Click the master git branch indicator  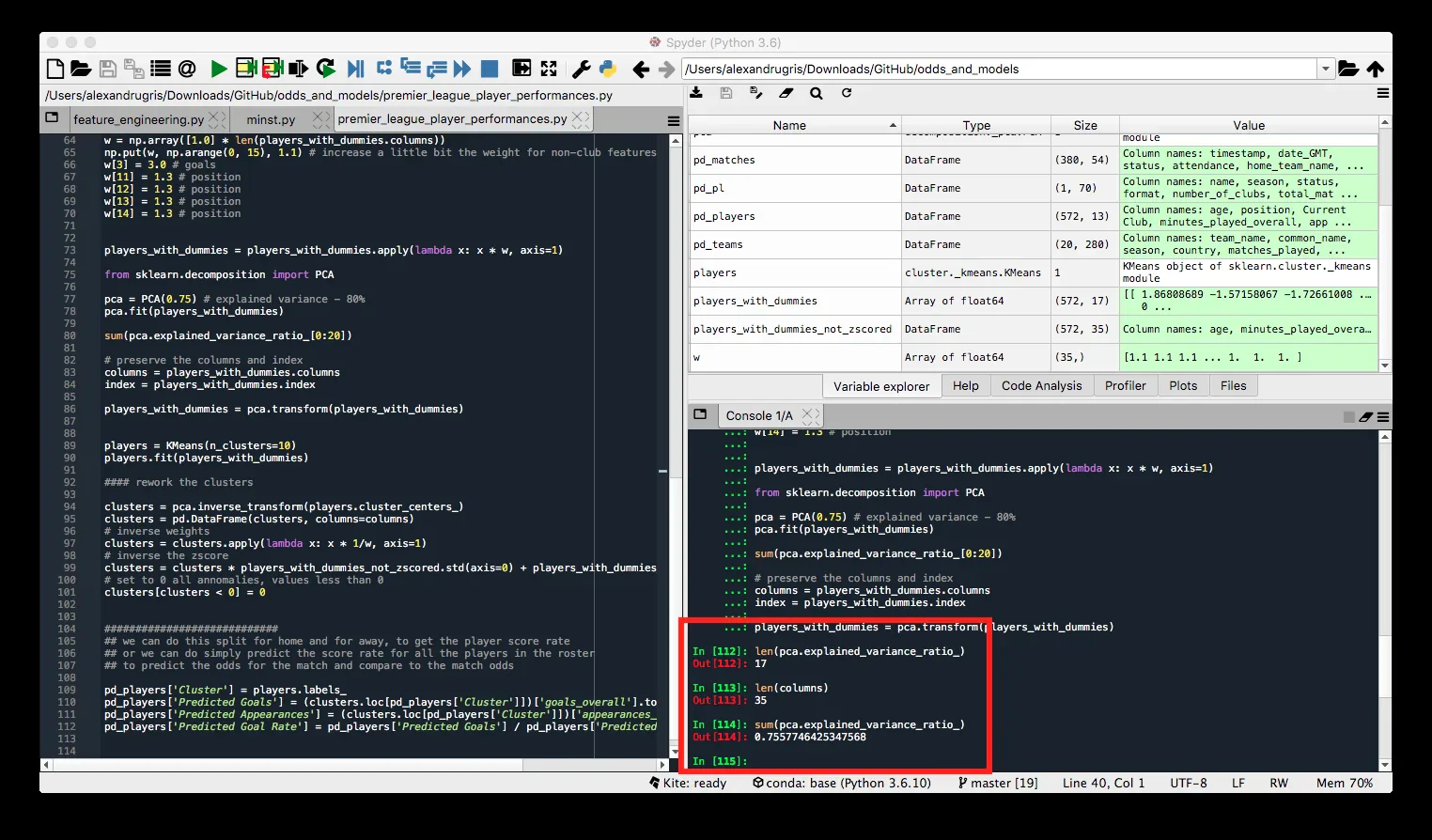(998, 783)
